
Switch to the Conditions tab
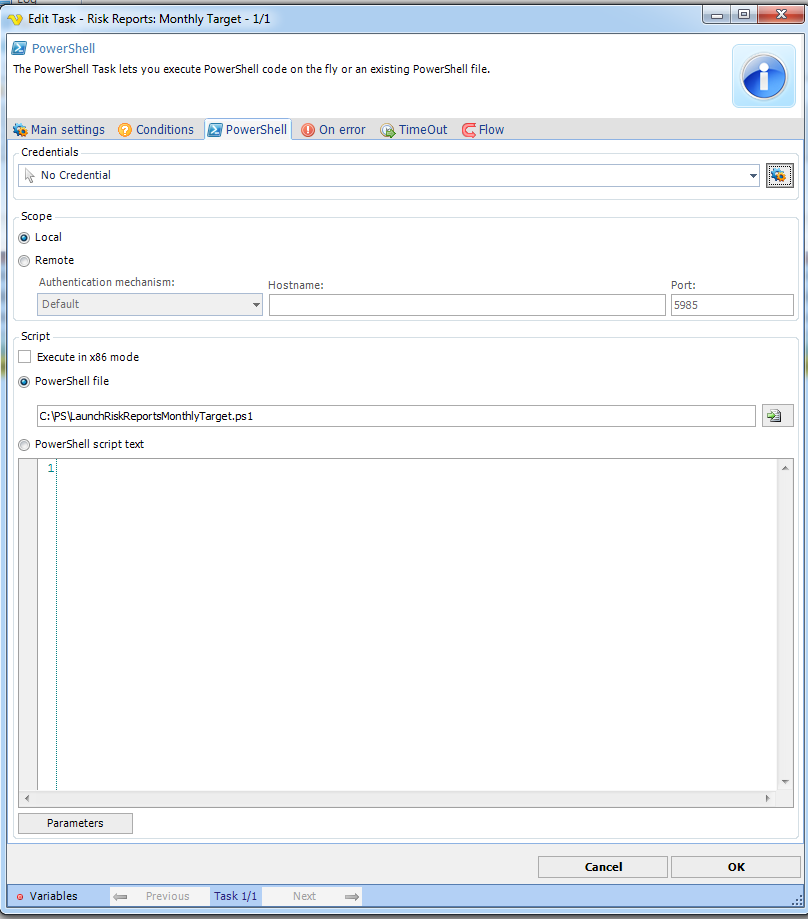(156, 130)
